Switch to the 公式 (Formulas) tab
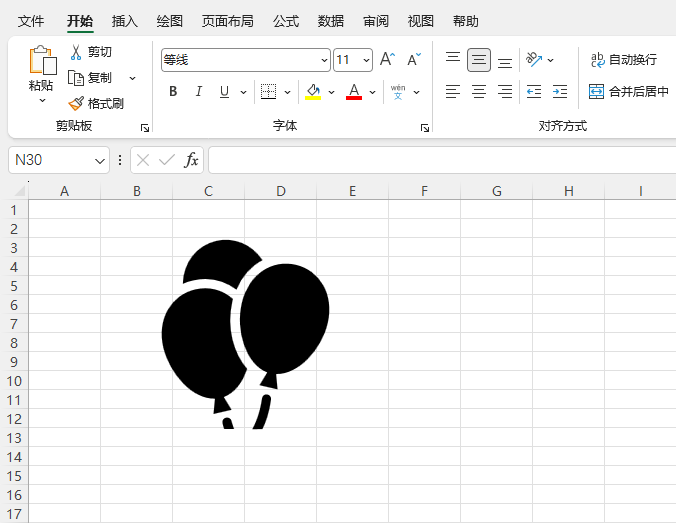Image resolution: width=676 pixels, height=523 pixels. (x=286, y=21)
